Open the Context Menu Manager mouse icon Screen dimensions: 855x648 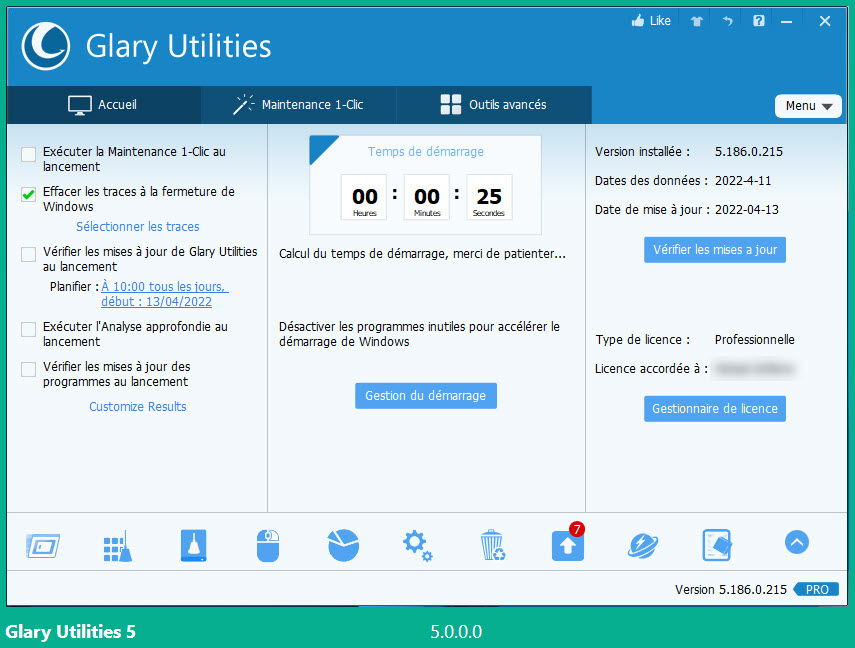pyautogui.click(x=268, y=546)
